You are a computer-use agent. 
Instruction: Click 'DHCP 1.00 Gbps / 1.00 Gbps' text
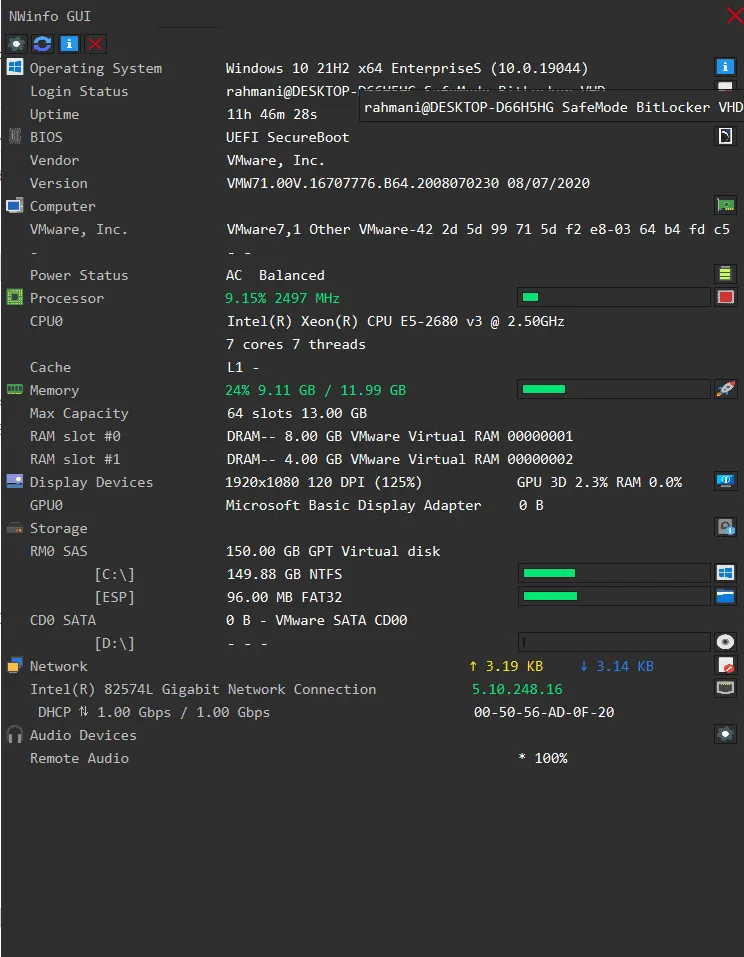click(154, 712)
